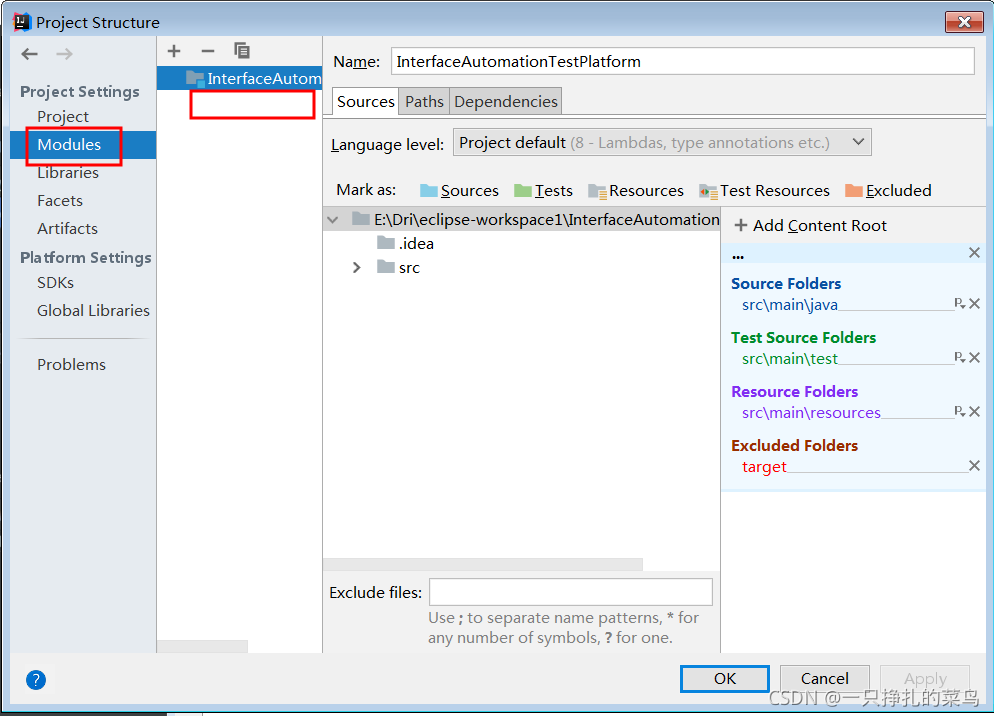The width and height of the screenshot is (994, 716).
Task: Open help with the question mark
Action: click(36, 680)
